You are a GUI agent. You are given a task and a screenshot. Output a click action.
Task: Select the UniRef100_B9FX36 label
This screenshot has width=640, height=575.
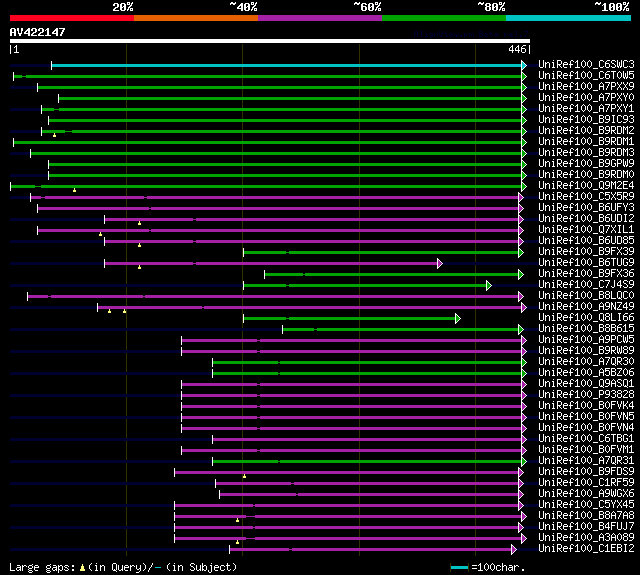586,274
